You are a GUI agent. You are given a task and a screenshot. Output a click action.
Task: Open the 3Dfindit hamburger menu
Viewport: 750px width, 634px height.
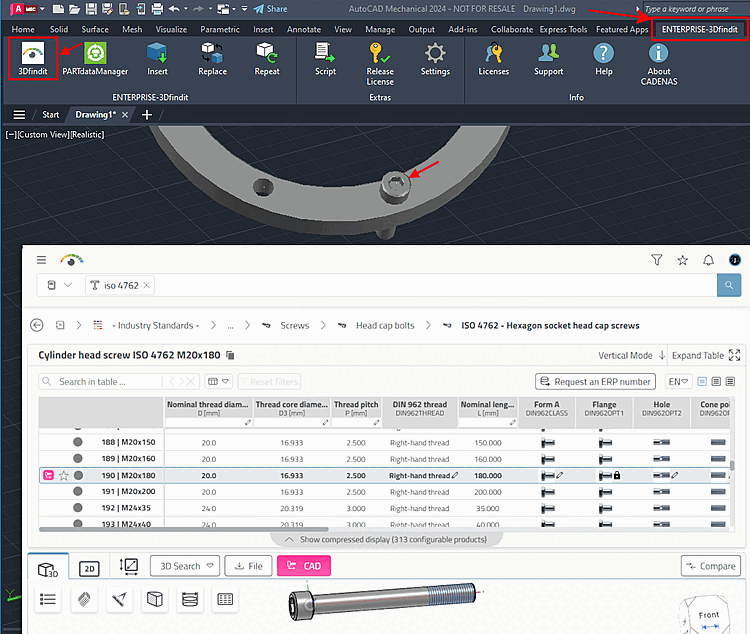pos(42,260)
